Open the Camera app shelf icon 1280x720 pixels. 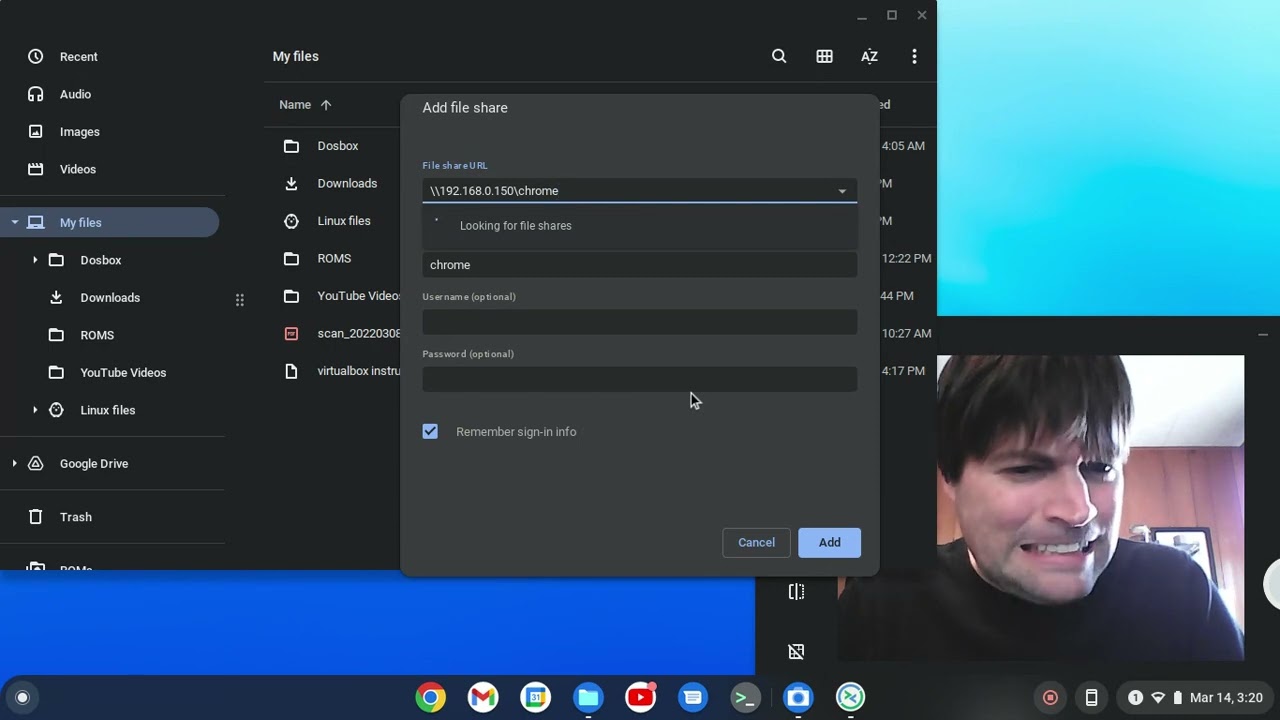(798, 697)
